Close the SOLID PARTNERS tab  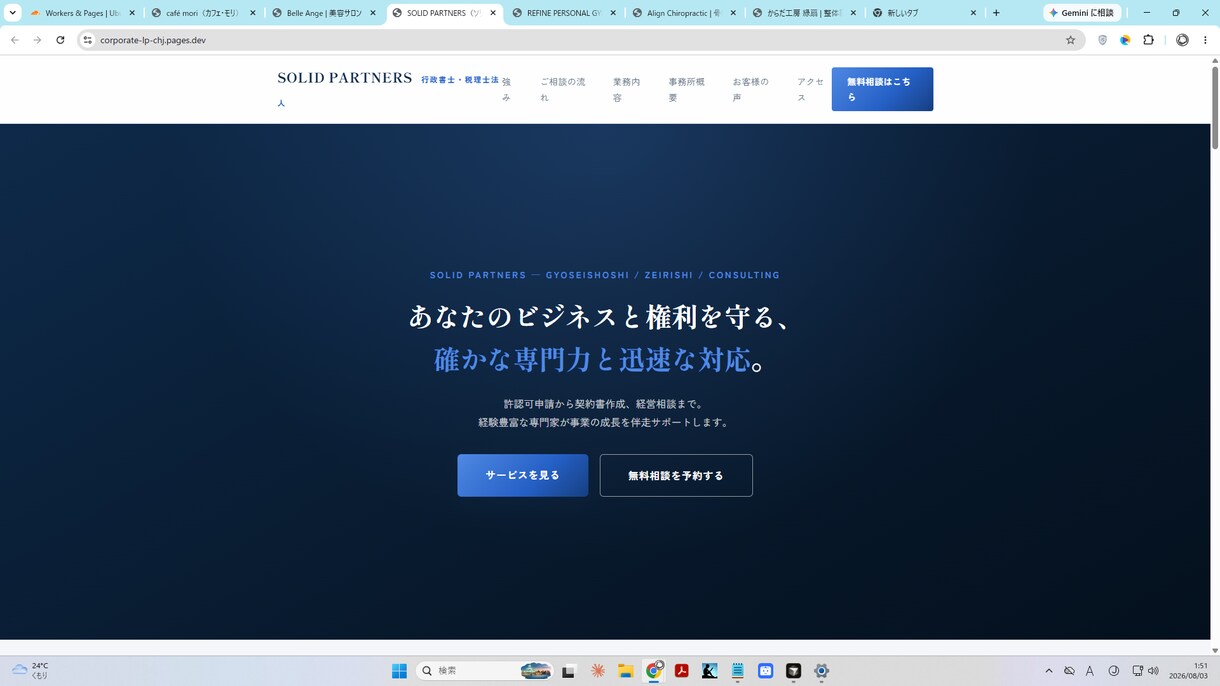(492, 13)
